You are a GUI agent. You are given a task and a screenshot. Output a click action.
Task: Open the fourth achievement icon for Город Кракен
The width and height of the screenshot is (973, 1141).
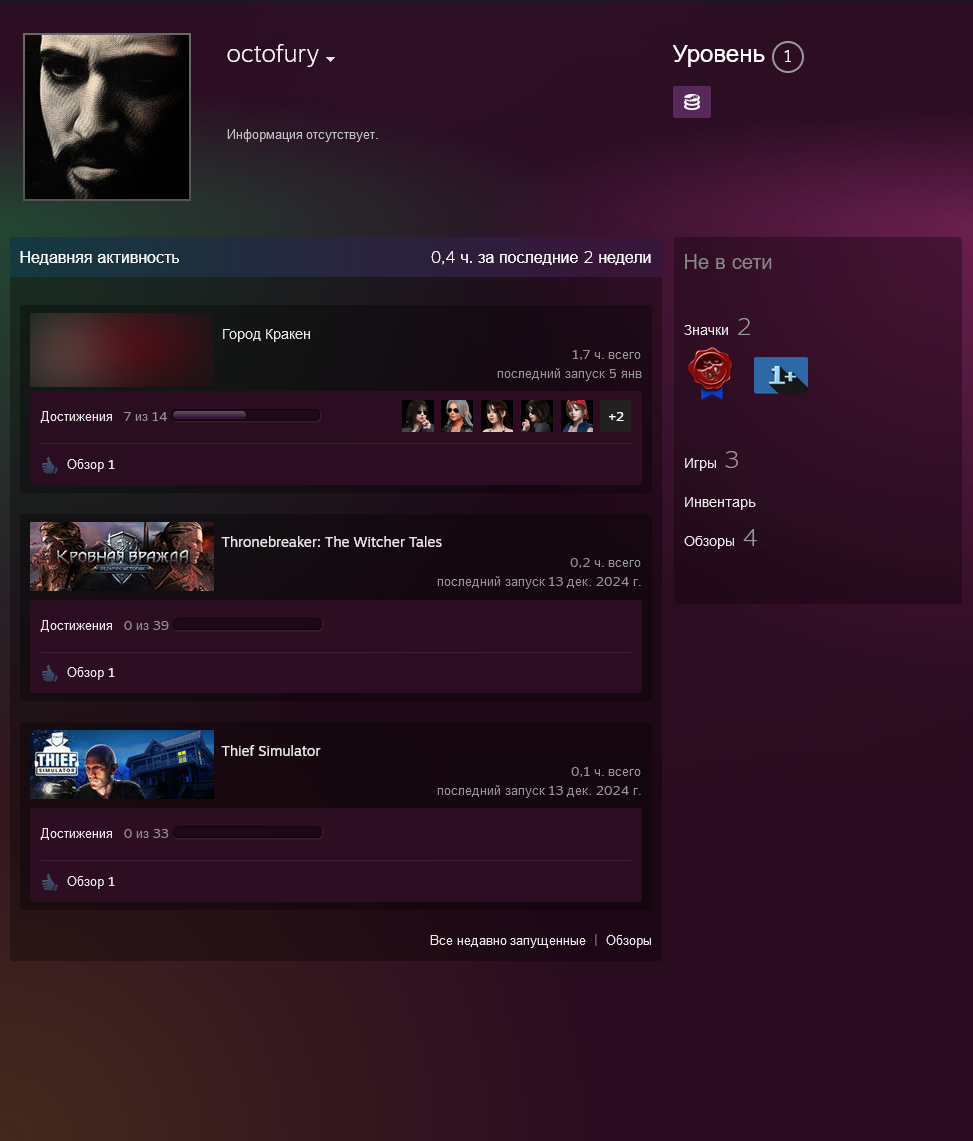(x=536, y=416)
